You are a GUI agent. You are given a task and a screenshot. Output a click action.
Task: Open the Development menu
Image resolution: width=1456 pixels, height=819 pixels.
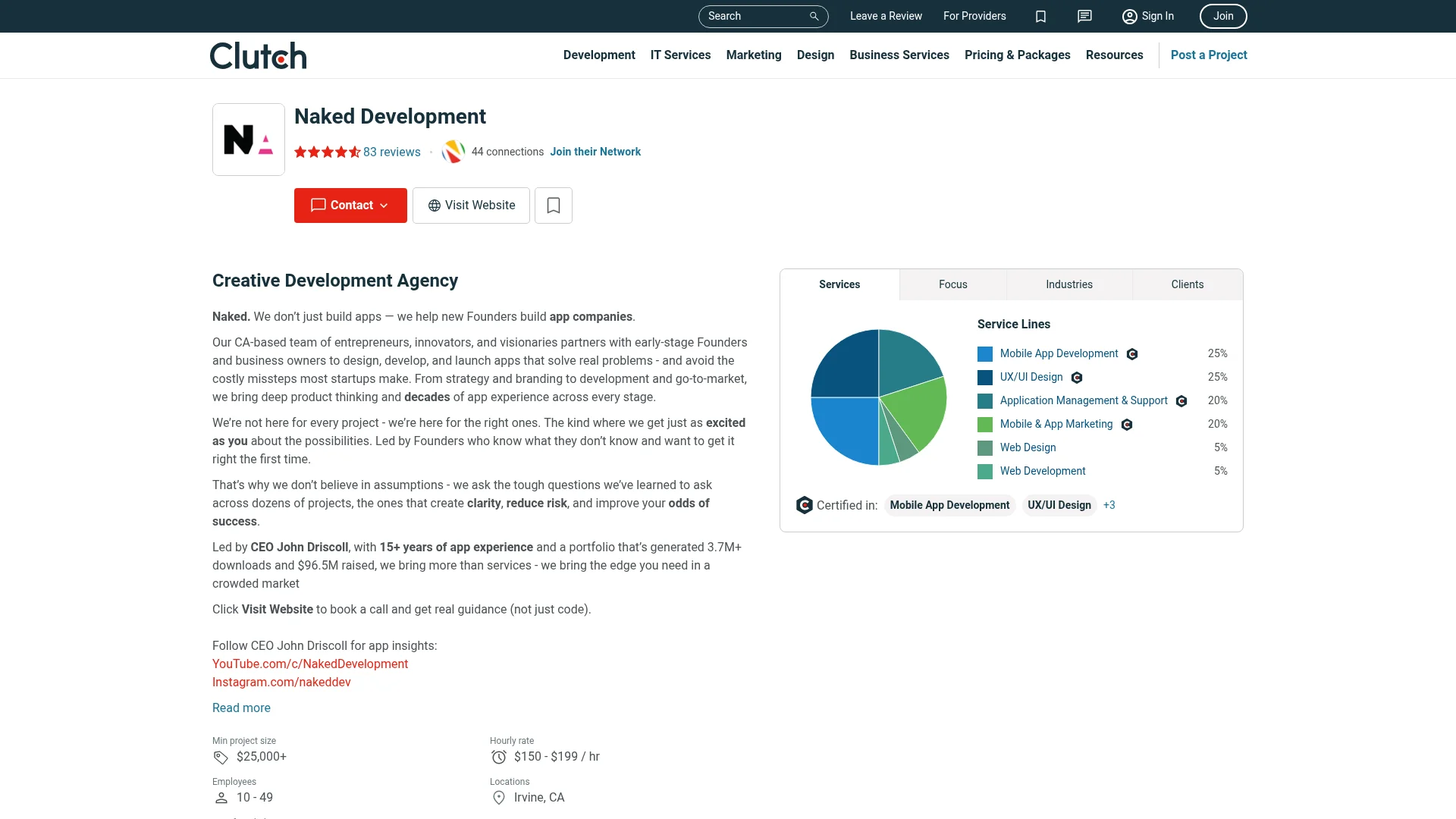coord(599,55)
